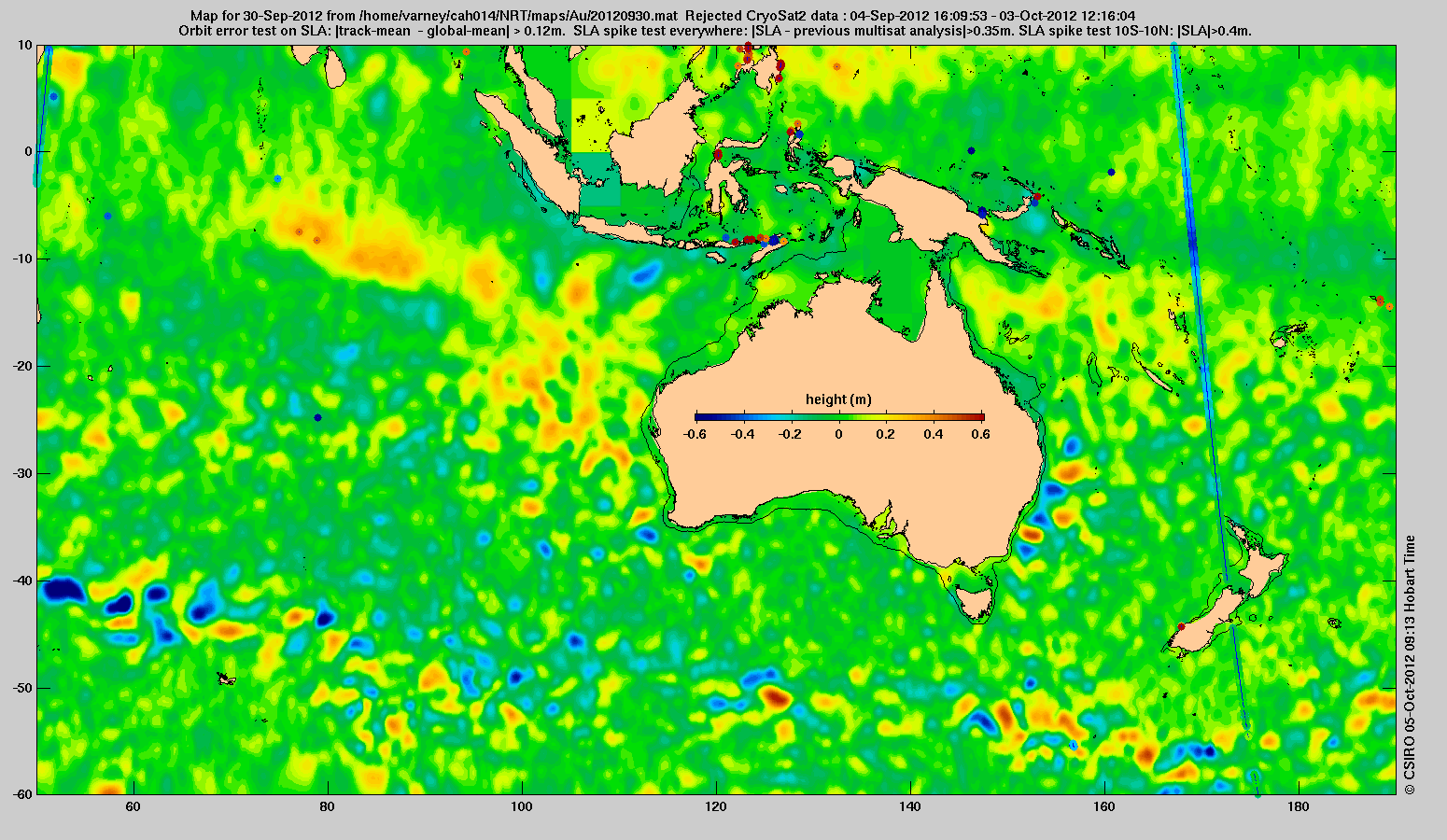
Task: Click the y-axis tick label -10
Action: pos(22,259)
